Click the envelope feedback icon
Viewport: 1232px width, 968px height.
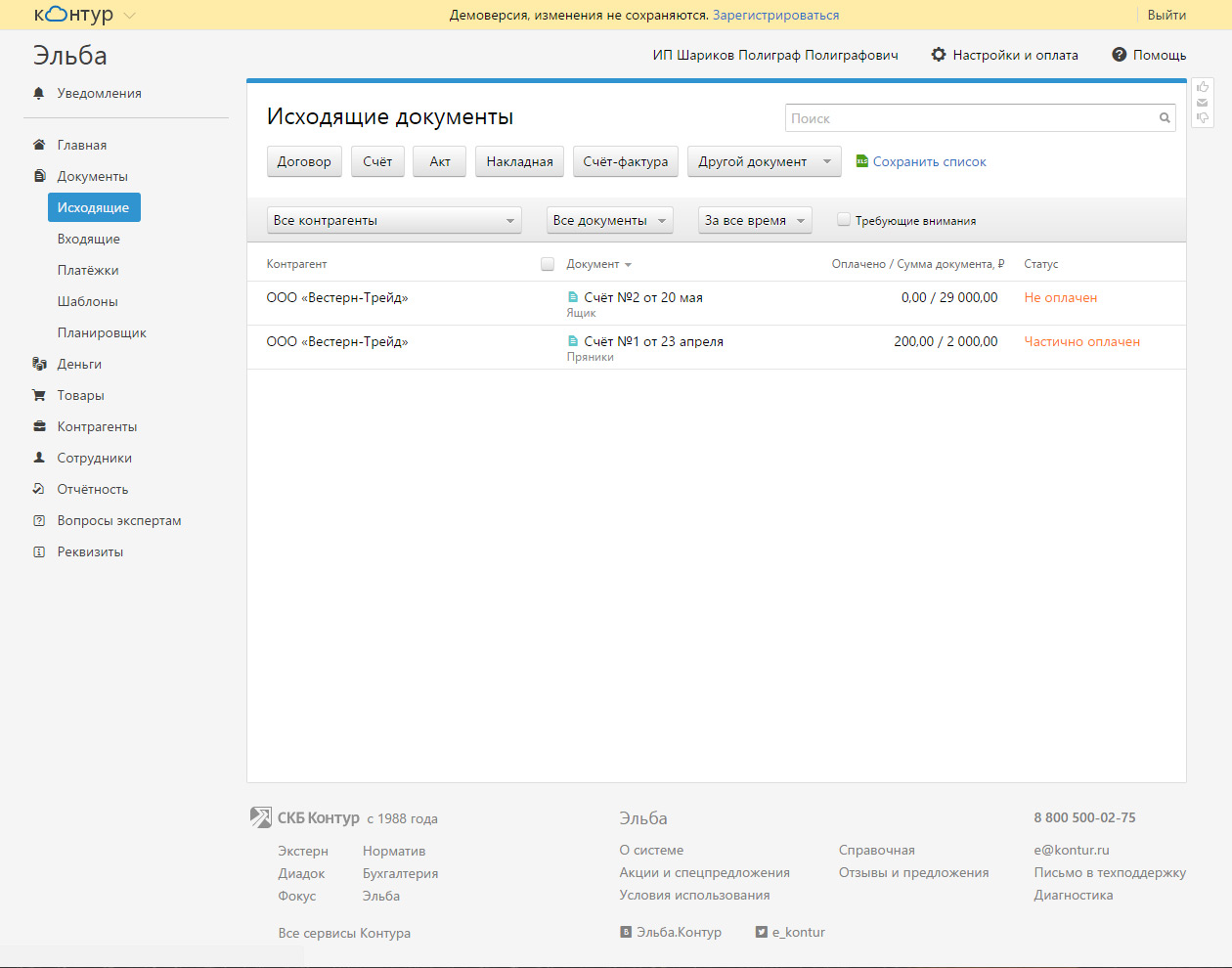click(1203, 103)
